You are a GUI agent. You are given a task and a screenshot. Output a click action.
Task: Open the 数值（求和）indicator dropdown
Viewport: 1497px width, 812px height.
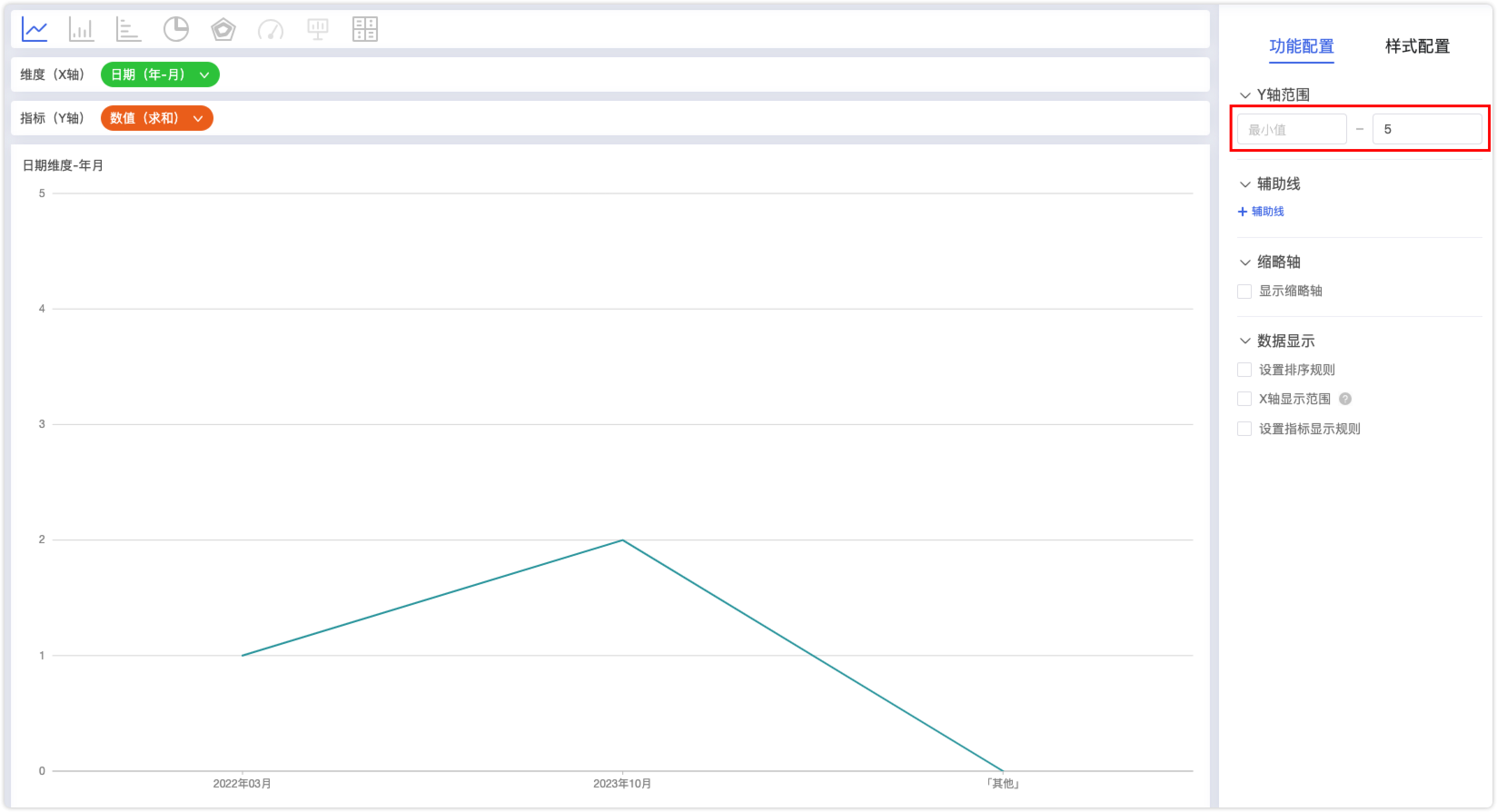pyautogui.click(x=156, y=118)
